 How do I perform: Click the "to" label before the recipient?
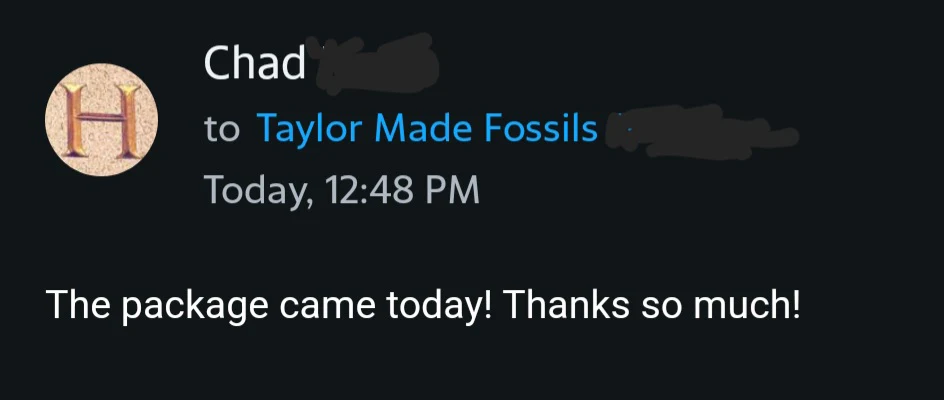221,130
